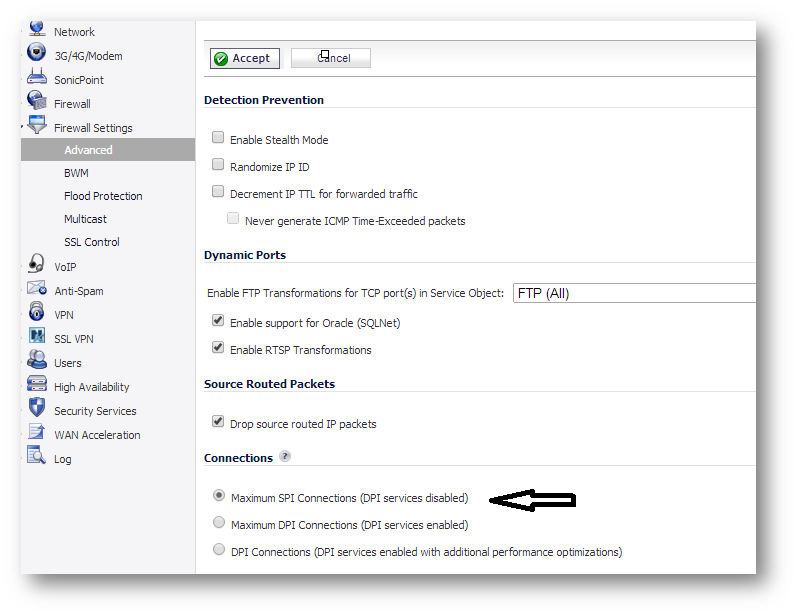798x616 pixels.
Task: Click the Connections heading text
Action: (x=238, y=458)
